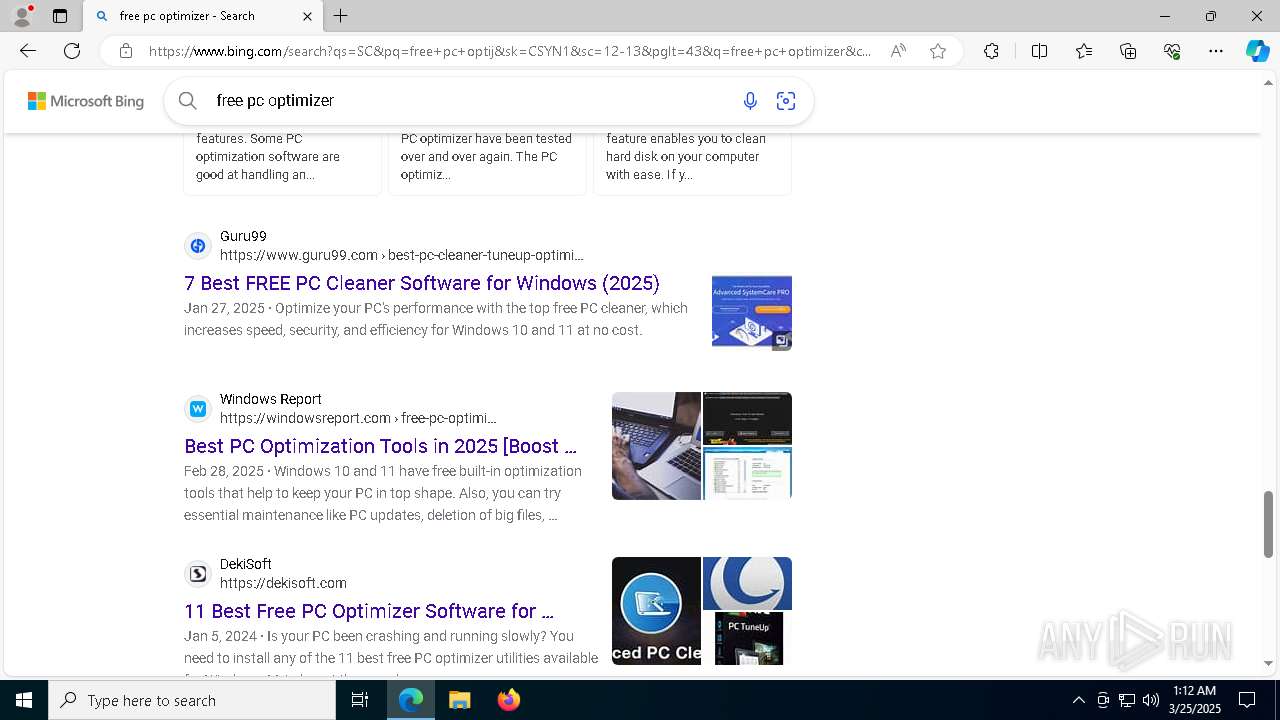The width and height of the screenshot is (1280, 720).
Task: Click the DekiSoft site favicon
Action: [198, 574]
